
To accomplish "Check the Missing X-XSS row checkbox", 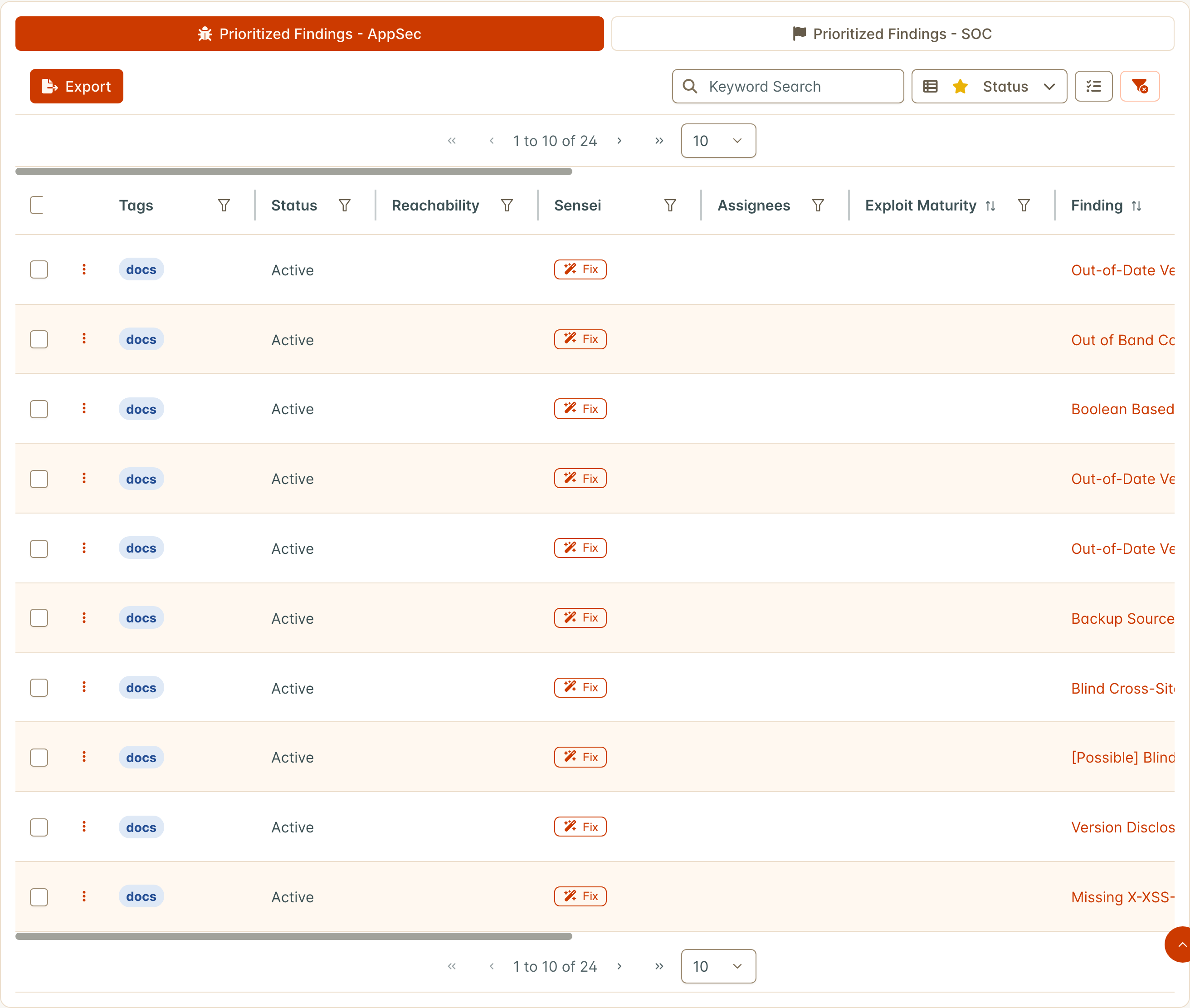I will pos(39,897).
